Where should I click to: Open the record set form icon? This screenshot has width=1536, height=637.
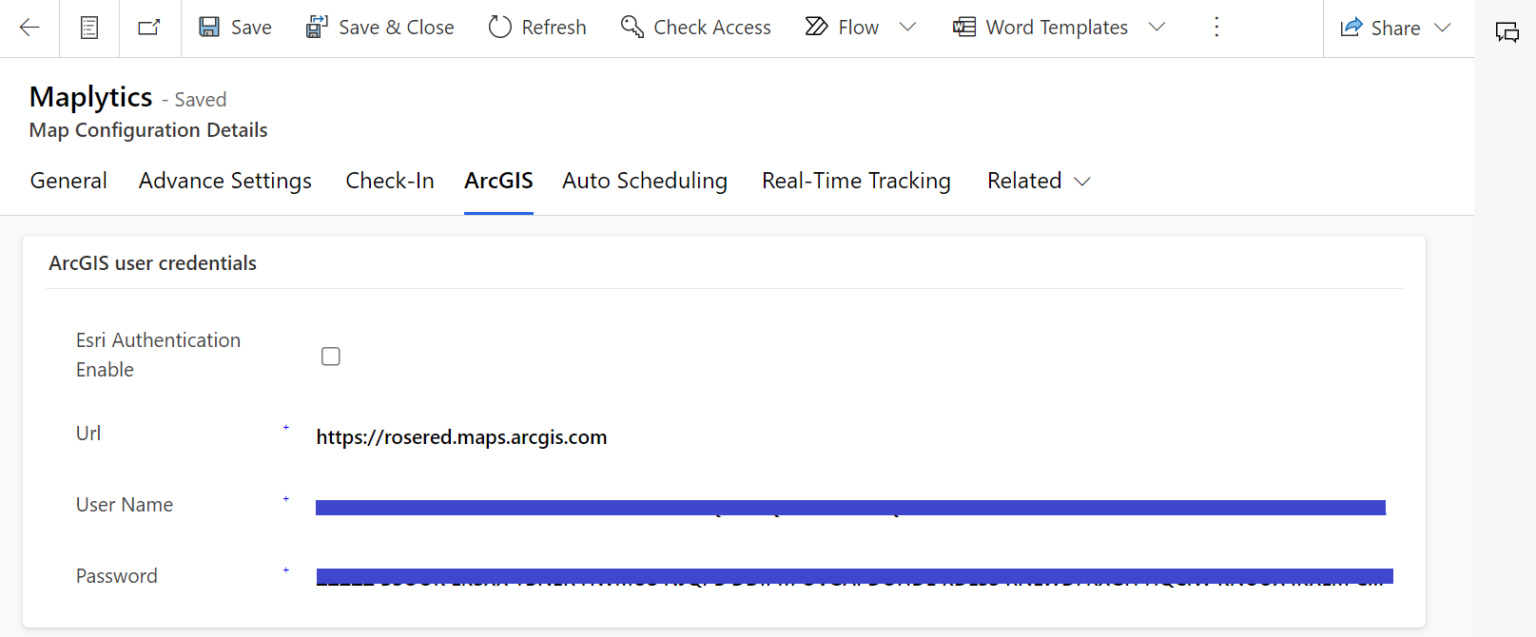click(89, 28)
